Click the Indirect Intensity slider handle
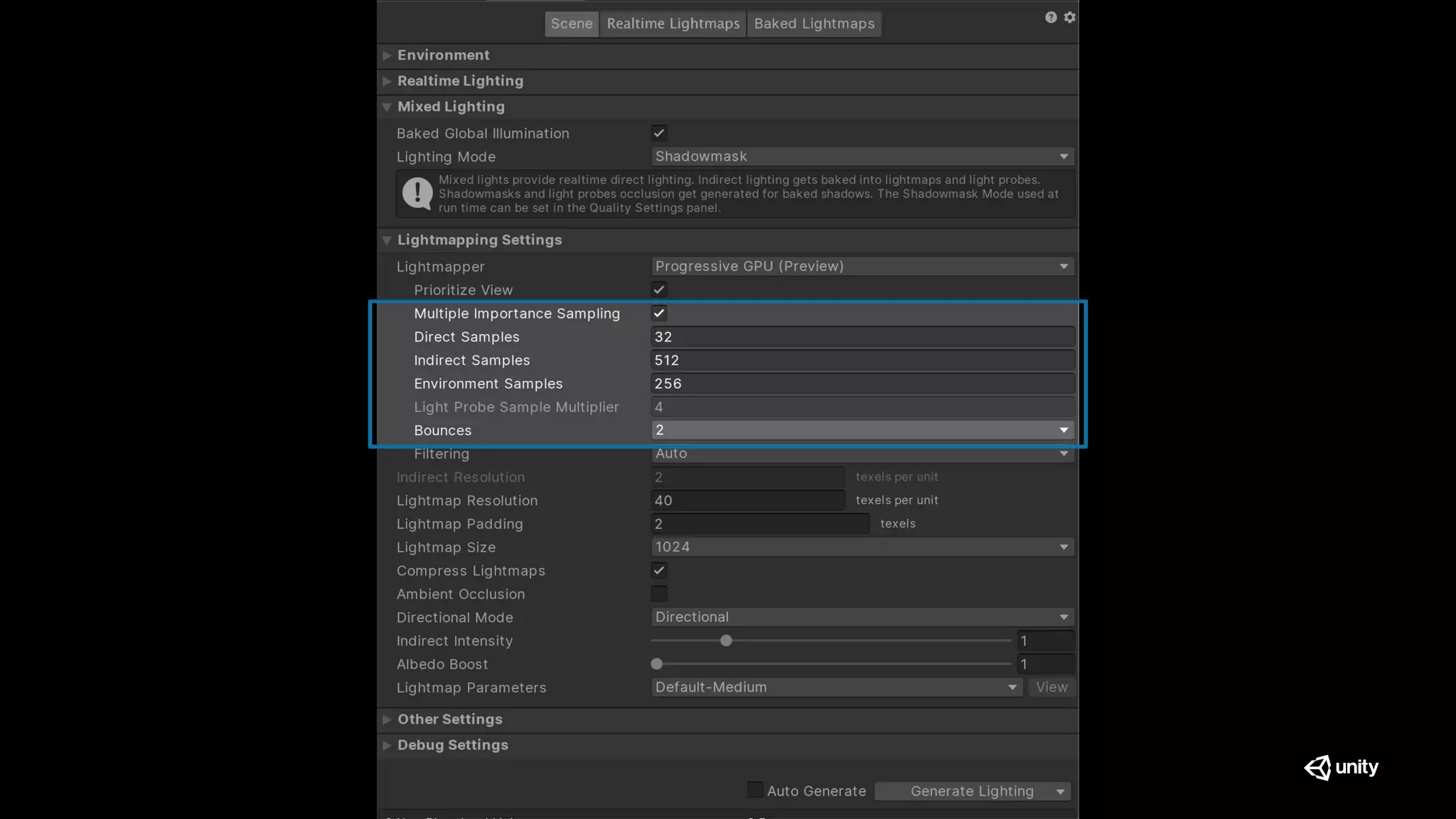This screenshot has width=1456, height=819. pyautogui.click(x=726, y=641)
